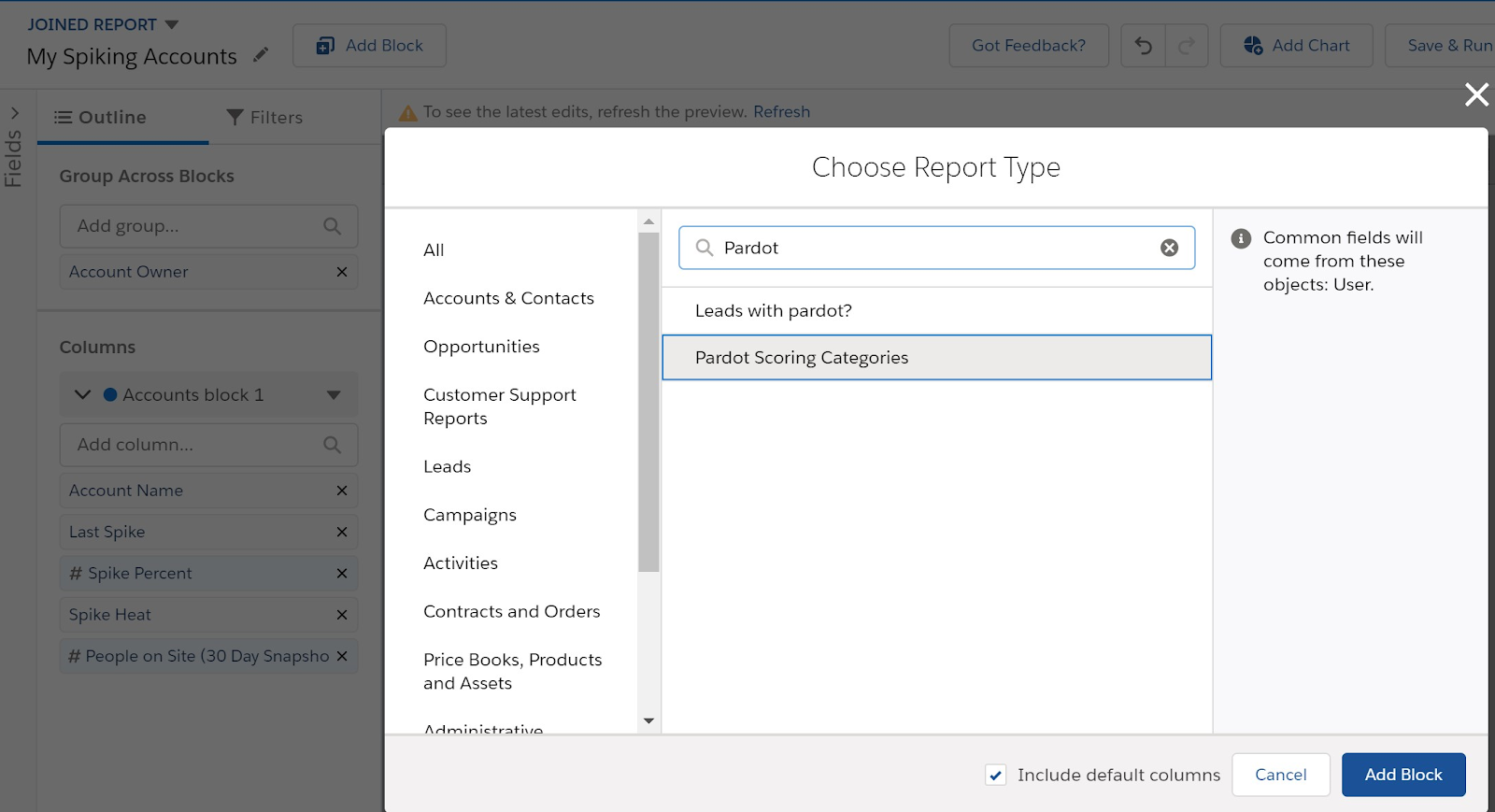Image resolution: width=1495 pixels, height=812 pixels.
Task: Click the Got Feedback? button
Action: coord(1029,46)
